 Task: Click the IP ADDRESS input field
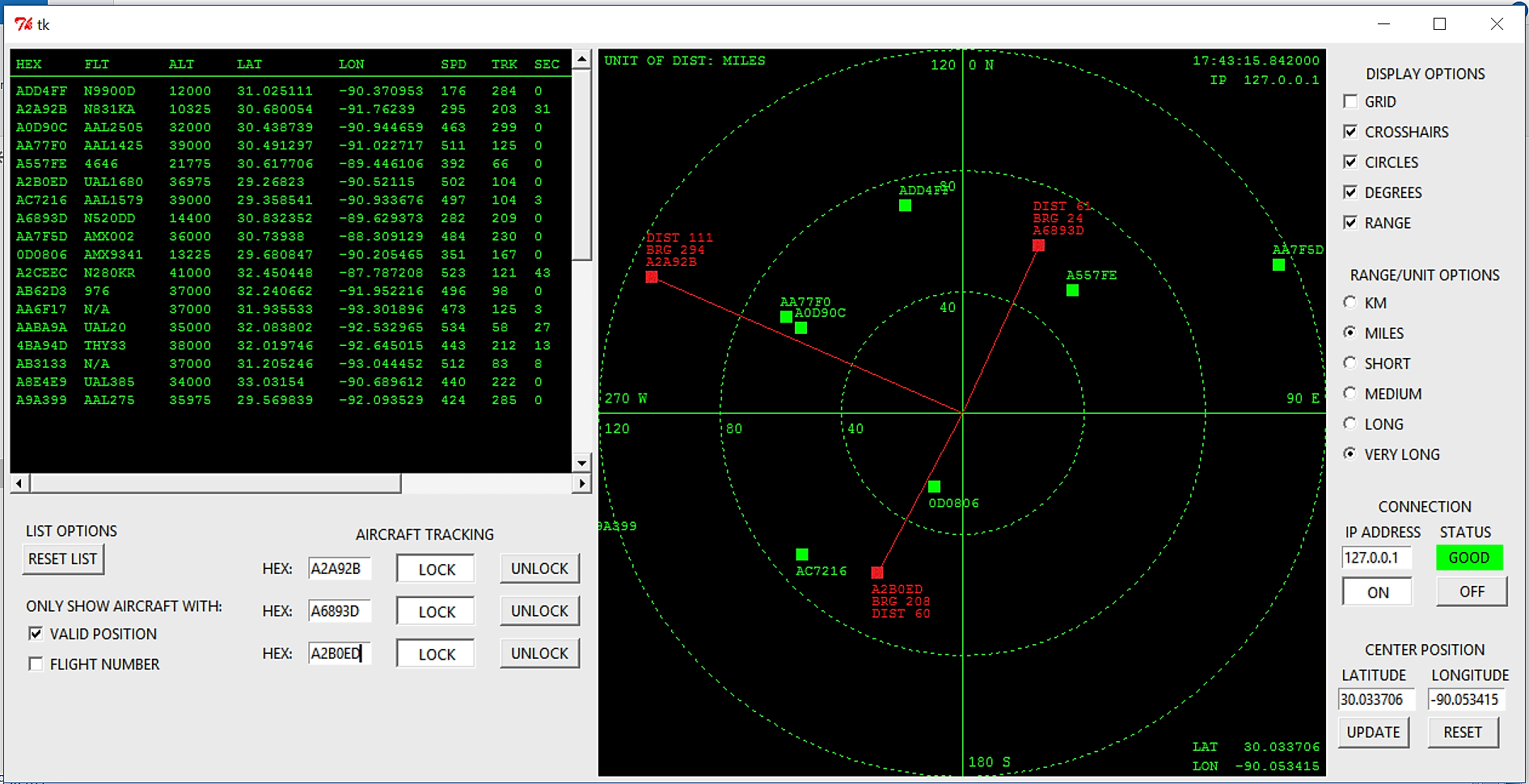[x=1377, y=558]
